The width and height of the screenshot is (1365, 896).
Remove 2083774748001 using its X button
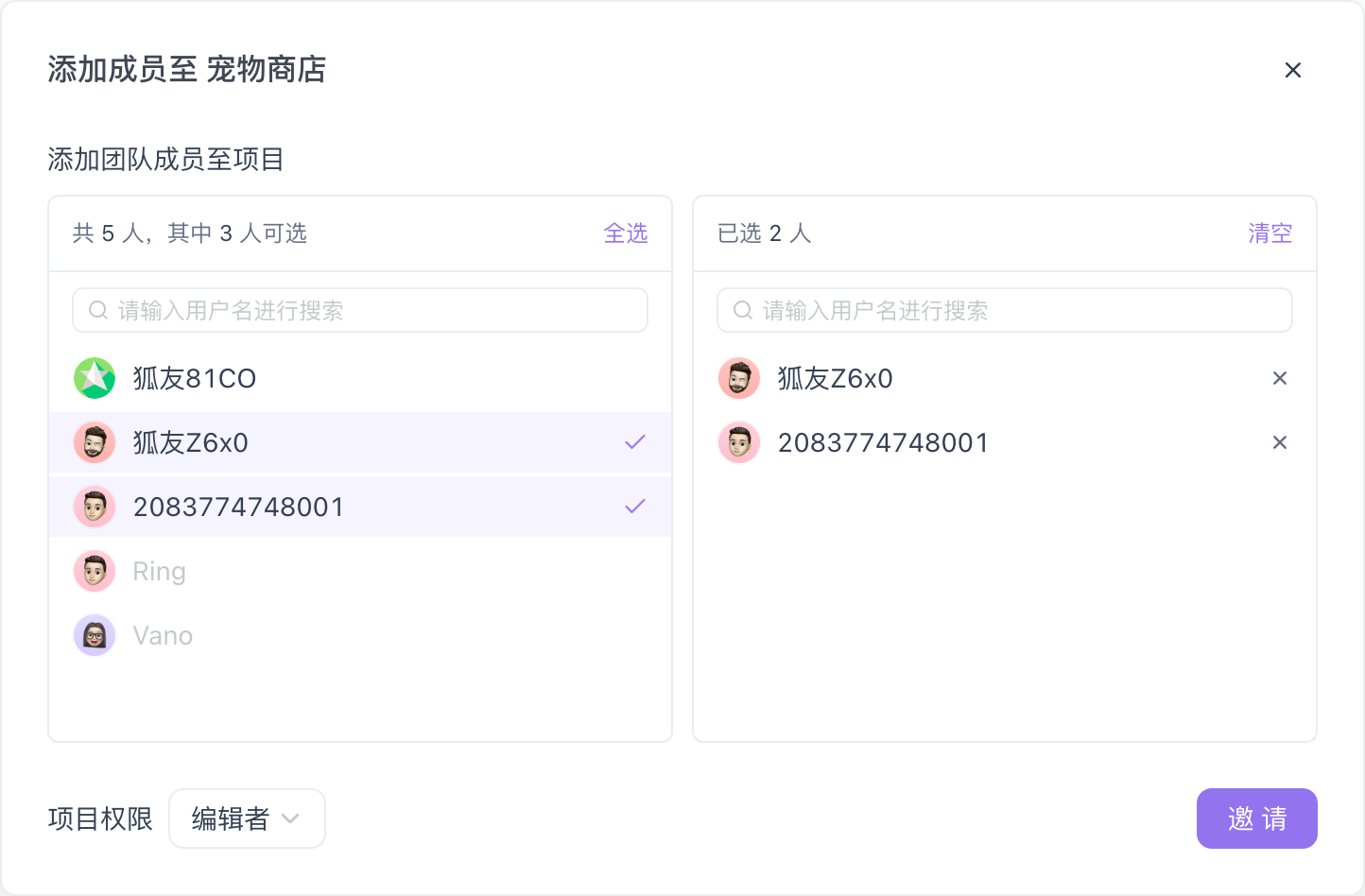(1280, 442)
